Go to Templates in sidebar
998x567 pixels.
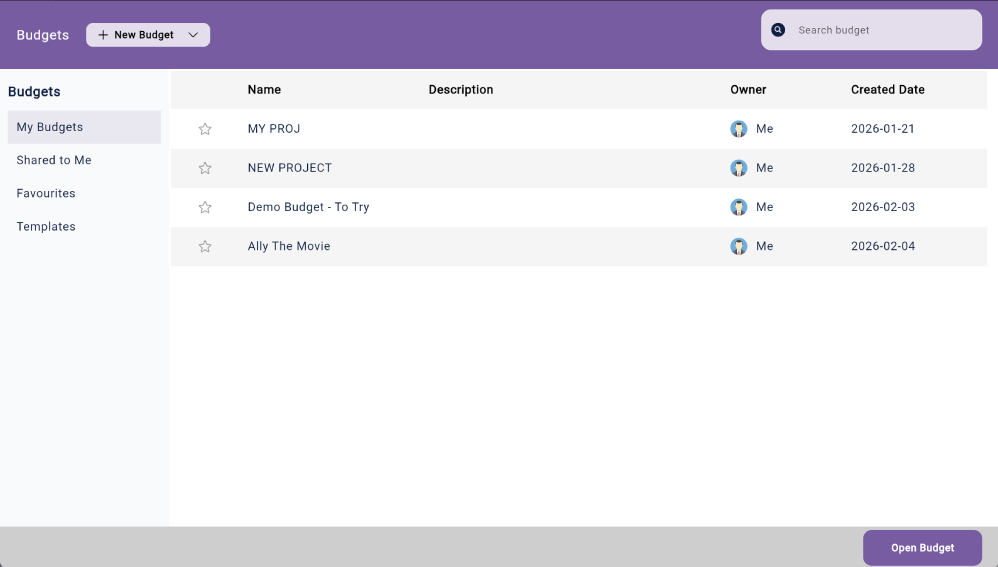pos(46,226)
